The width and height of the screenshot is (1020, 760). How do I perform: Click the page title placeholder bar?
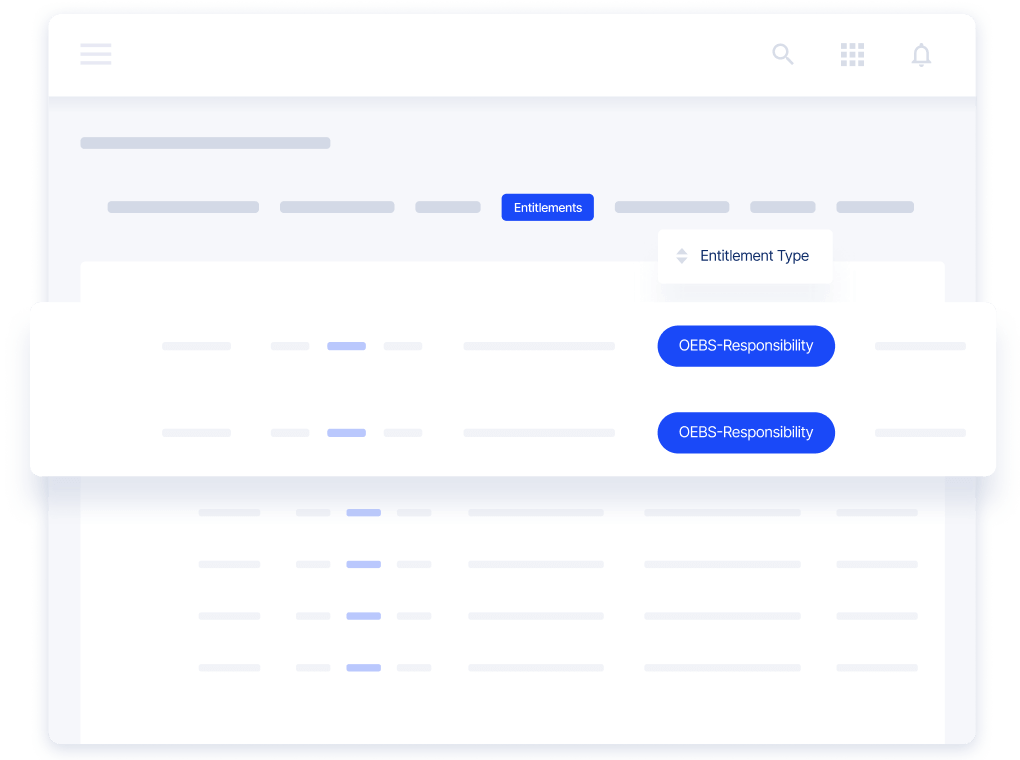204,143
